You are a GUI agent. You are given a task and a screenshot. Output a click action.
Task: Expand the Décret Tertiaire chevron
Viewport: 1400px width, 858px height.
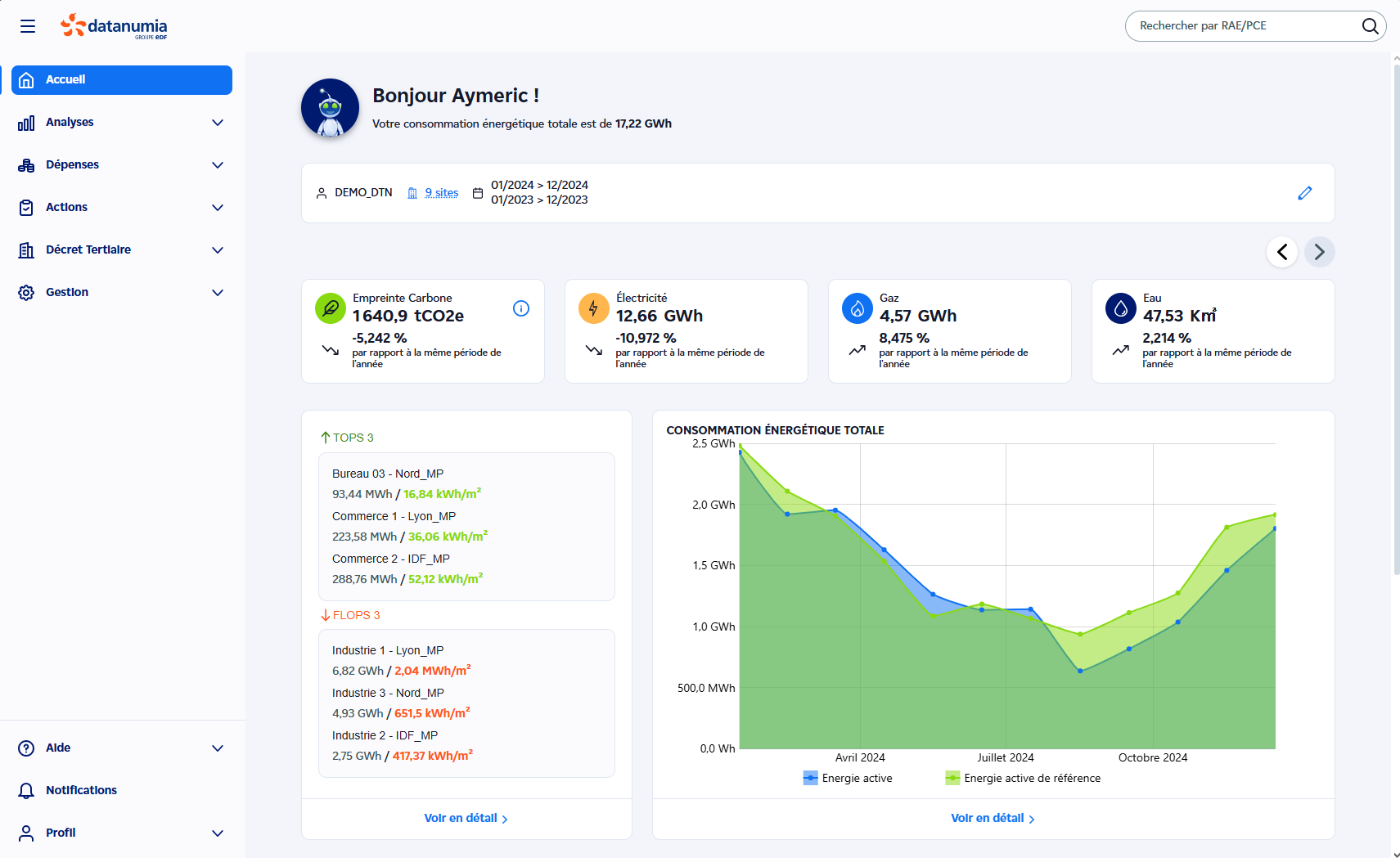click(218, 250)
